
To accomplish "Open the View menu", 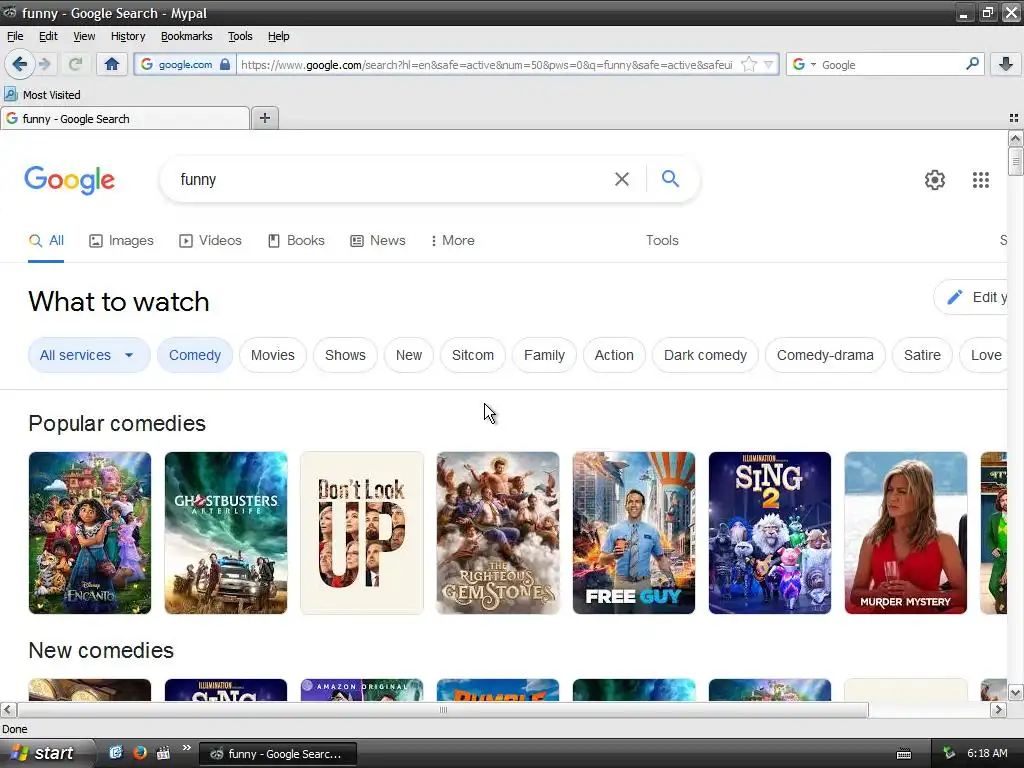I will click(x=84, y=36).
